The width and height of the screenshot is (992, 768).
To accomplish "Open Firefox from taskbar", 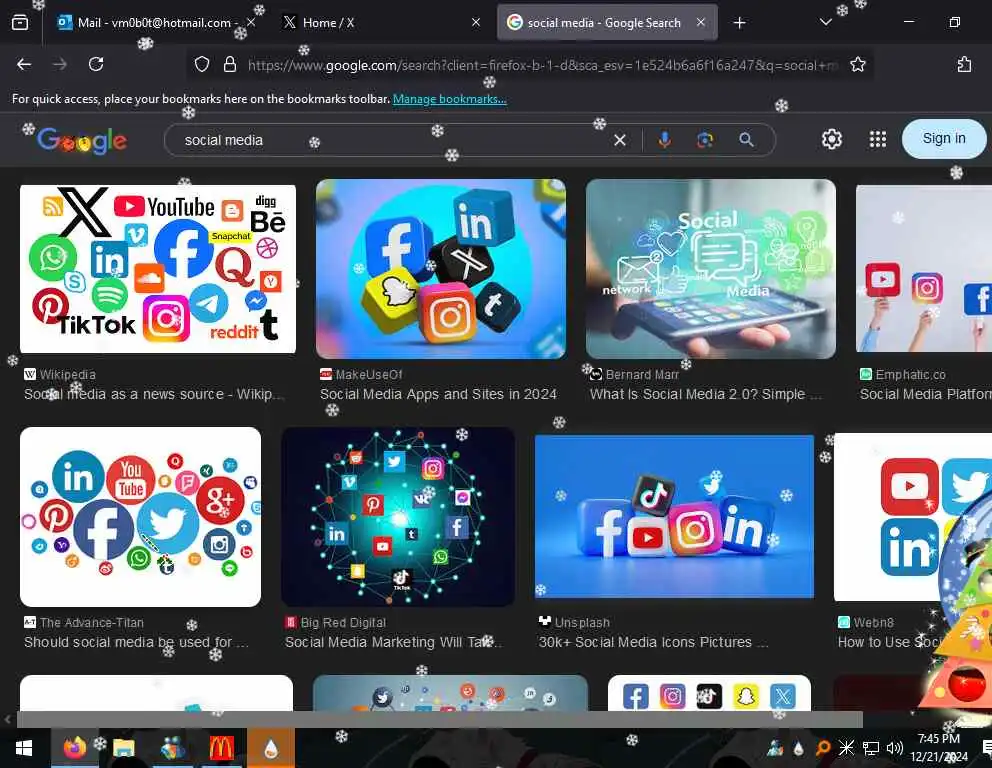I will (x=75, y=749).
